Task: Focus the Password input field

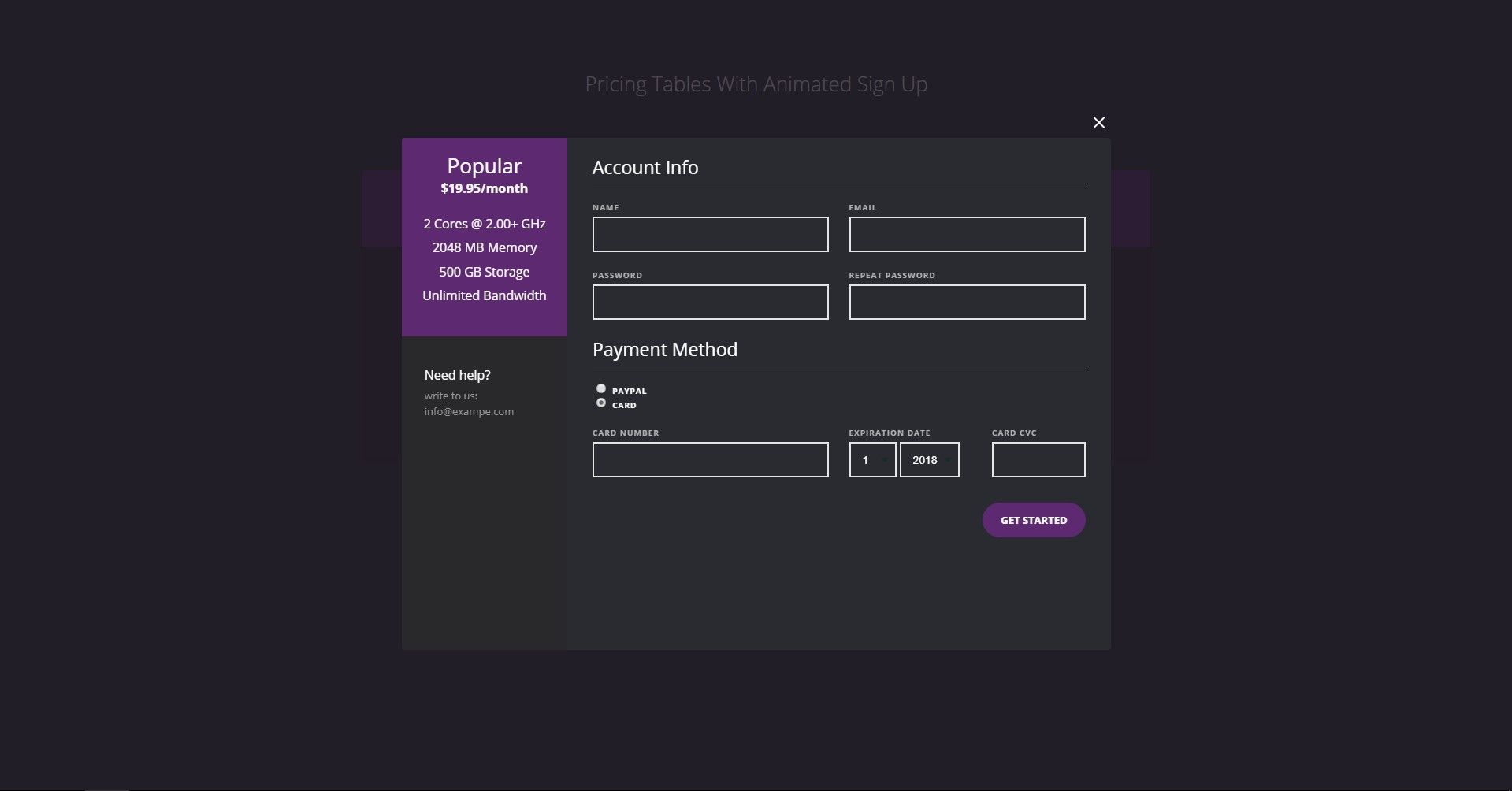Action: pos(710,303)
